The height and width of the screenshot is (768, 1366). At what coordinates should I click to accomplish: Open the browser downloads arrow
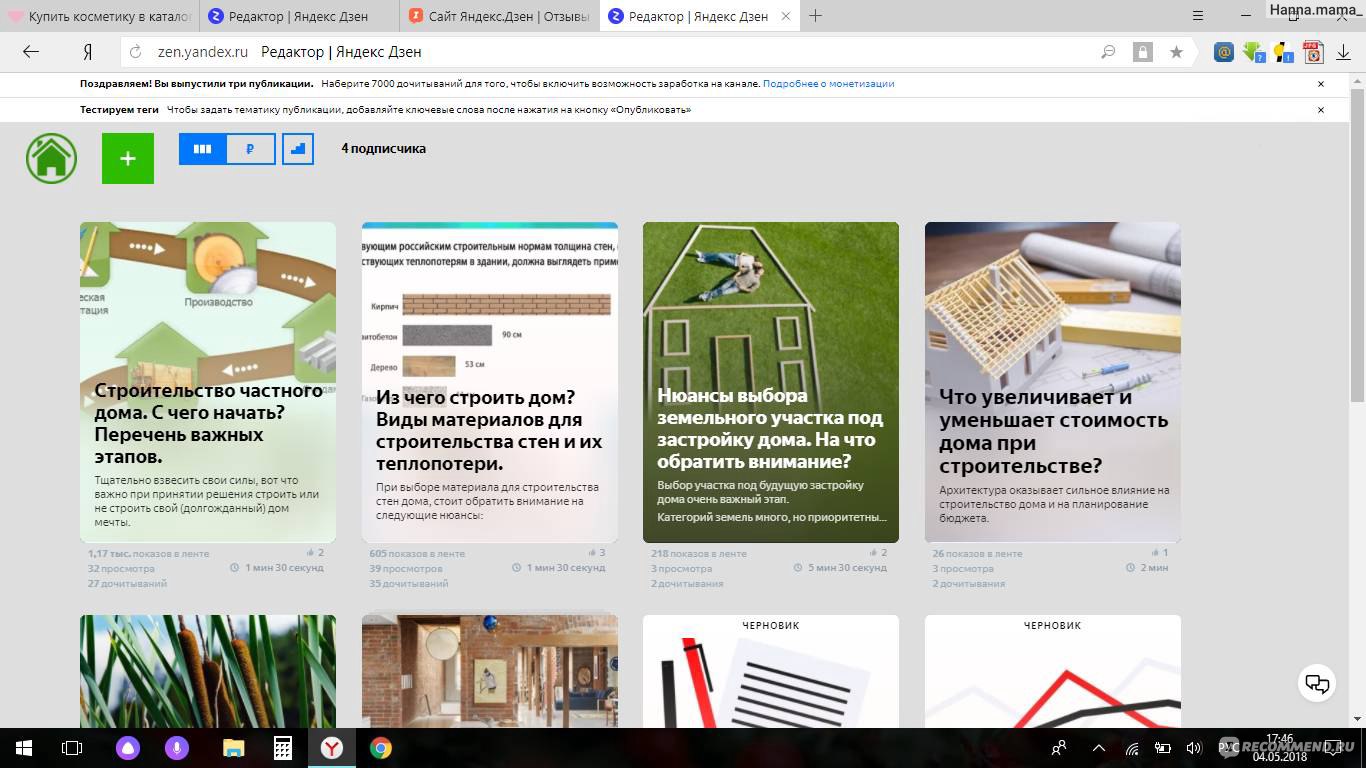(x=1344, y=52)
